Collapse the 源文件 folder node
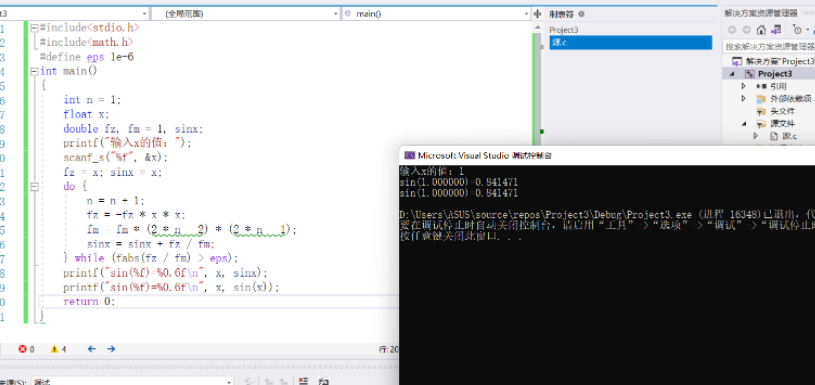 coord(744,124)
